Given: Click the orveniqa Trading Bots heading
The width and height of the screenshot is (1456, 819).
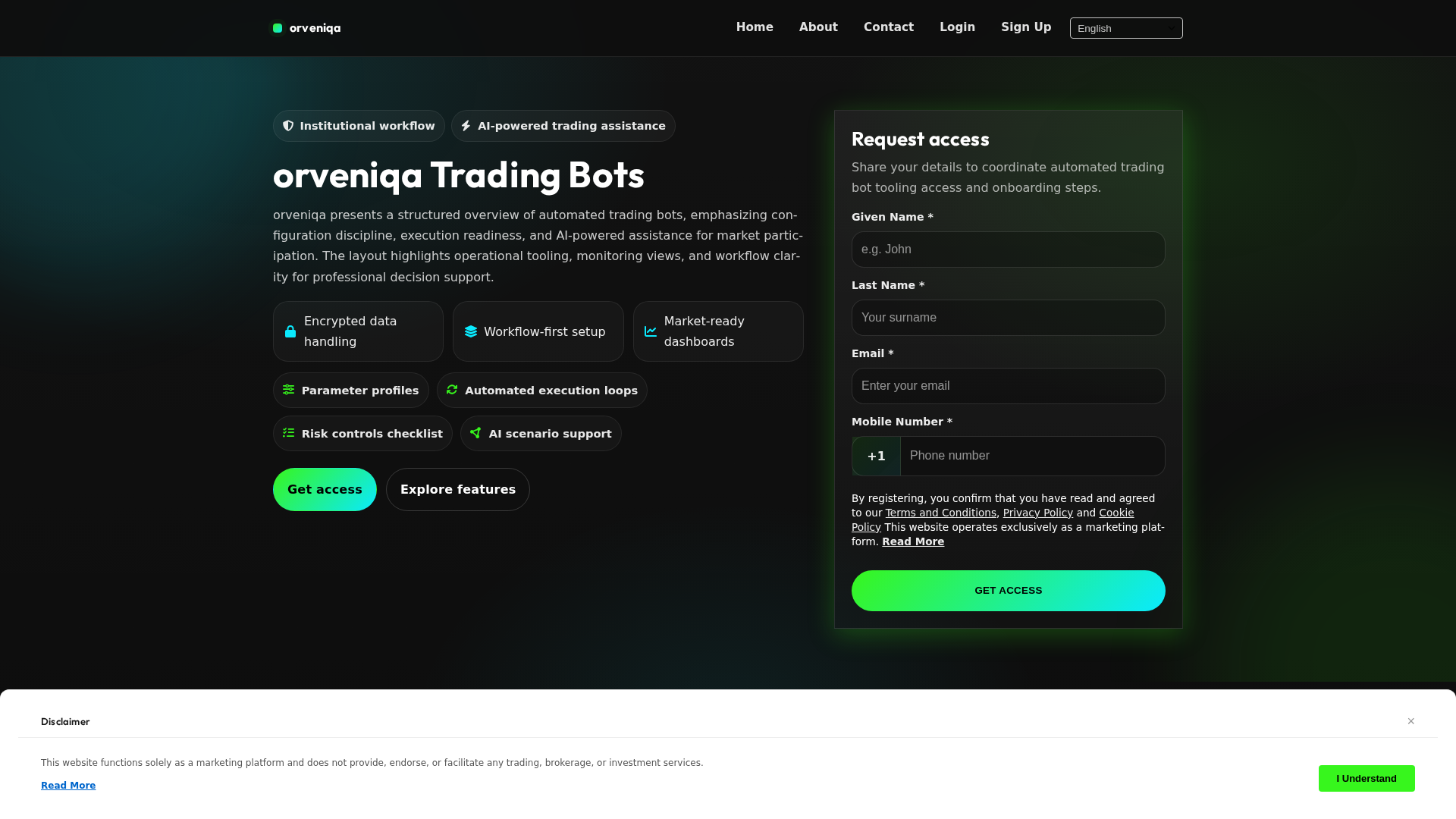Looking at the screenshot, I should 459,174.
